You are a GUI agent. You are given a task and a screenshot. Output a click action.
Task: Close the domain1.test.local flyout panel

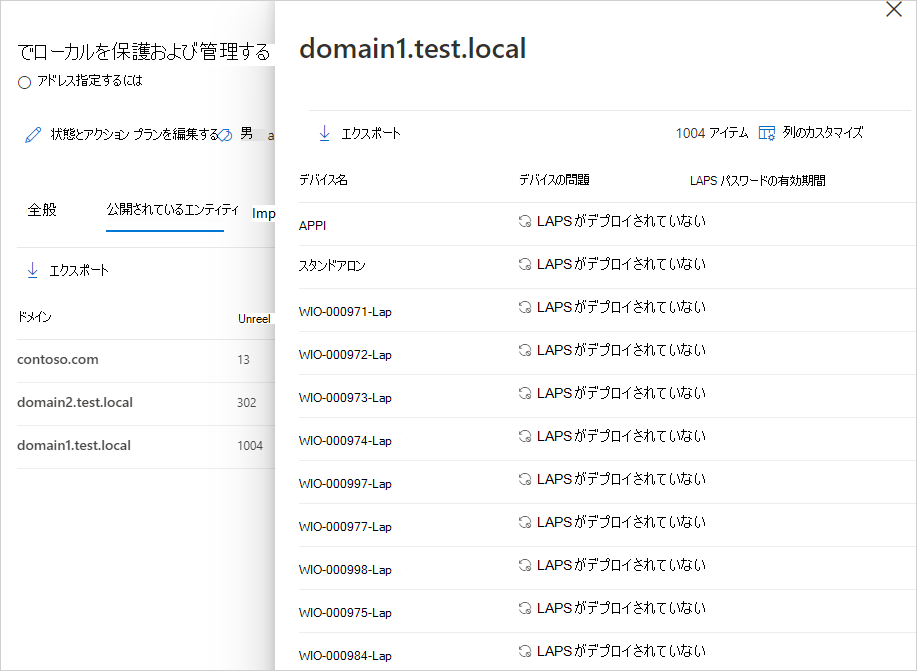click(894, 10)
